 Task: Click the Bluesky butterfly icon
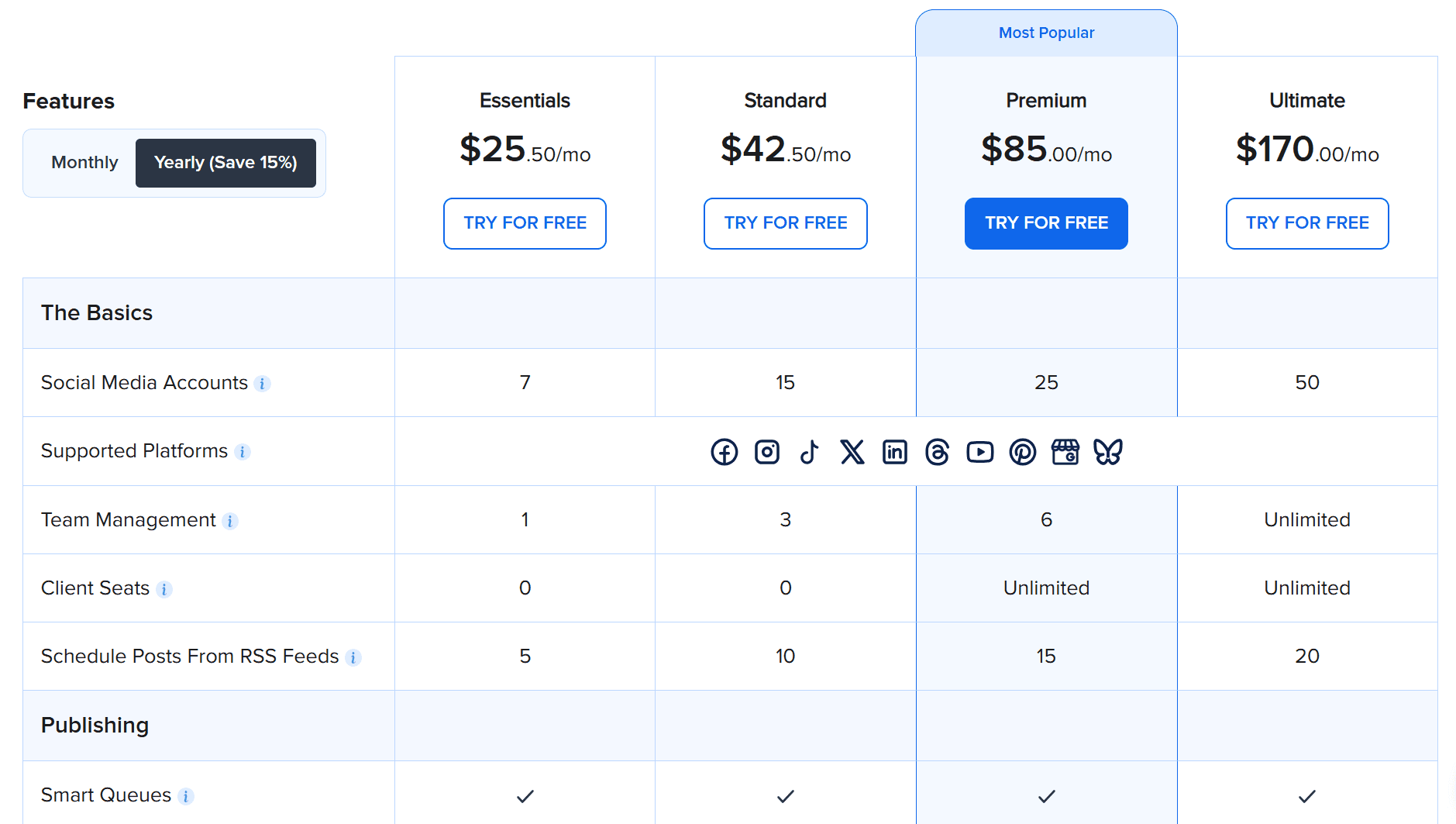pyautogui.click(x=1107, y=452)
